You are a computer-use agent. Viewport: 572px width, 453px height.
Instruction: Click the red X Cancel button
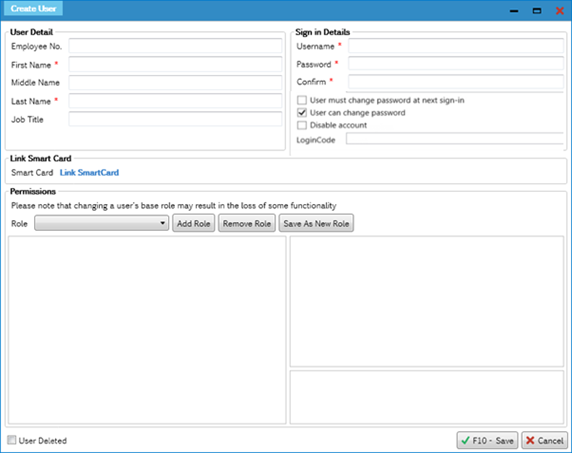click(545, 441)
